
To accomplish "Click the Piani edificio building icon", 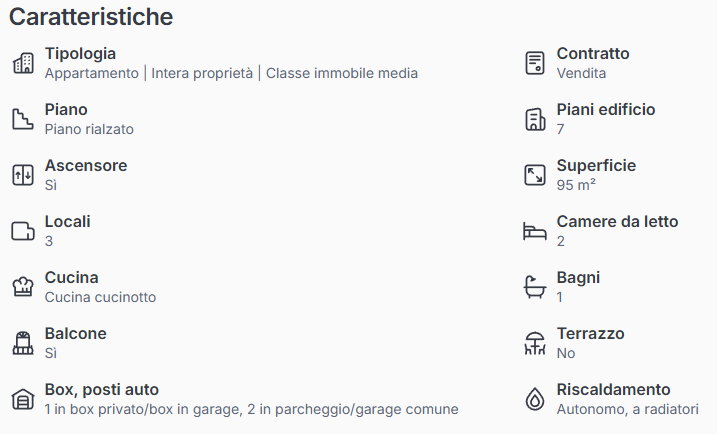I will (x=535, y=120).
